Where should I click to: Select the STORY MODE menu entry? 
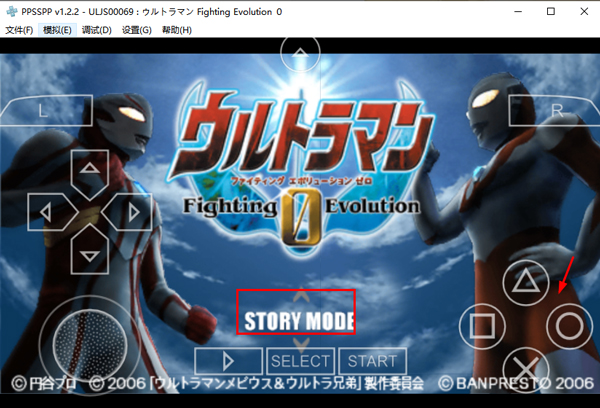click(x=299, y=321)
